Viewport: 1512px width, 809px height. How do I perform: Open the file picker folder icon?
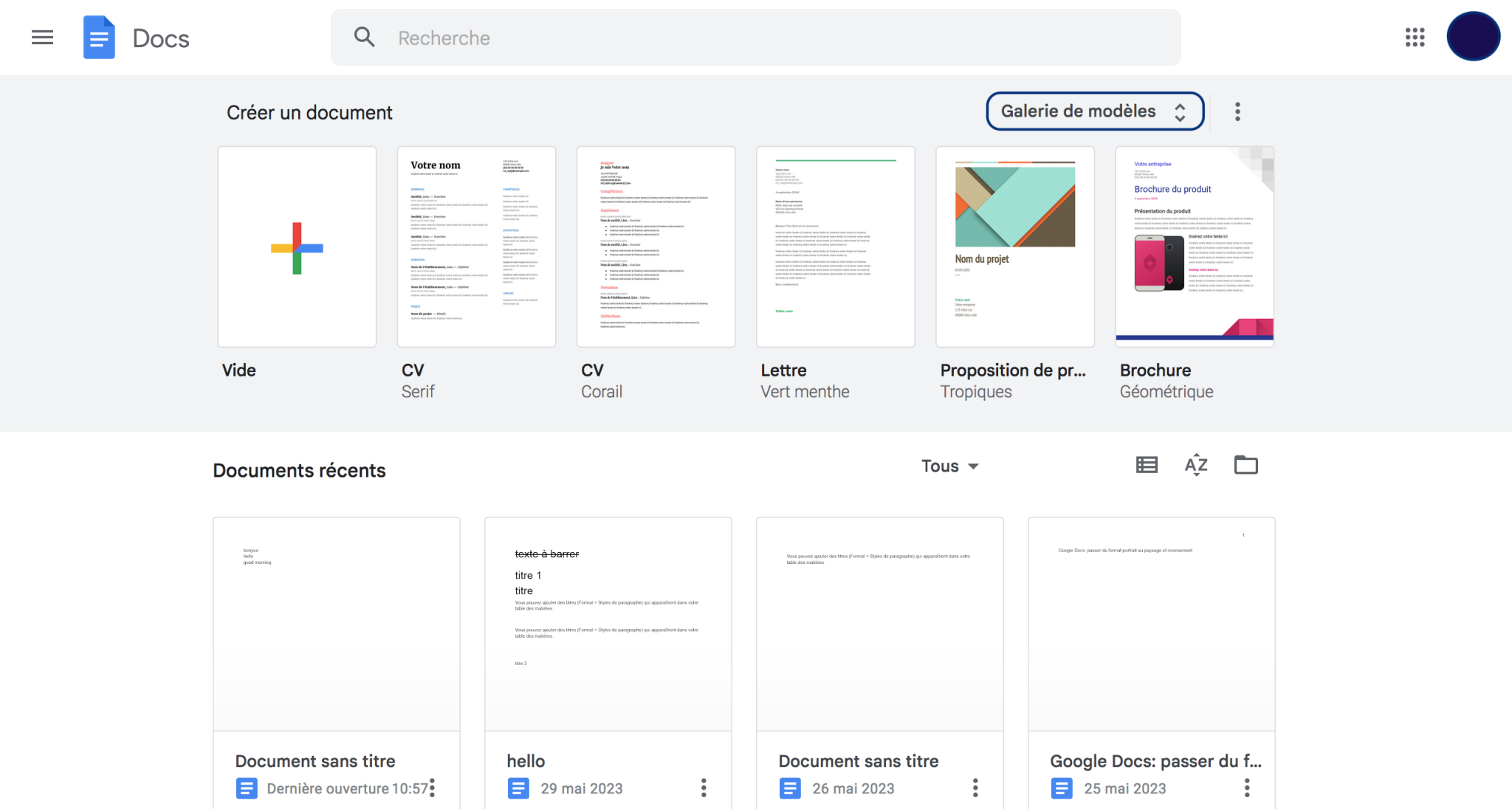[1246, 465]
